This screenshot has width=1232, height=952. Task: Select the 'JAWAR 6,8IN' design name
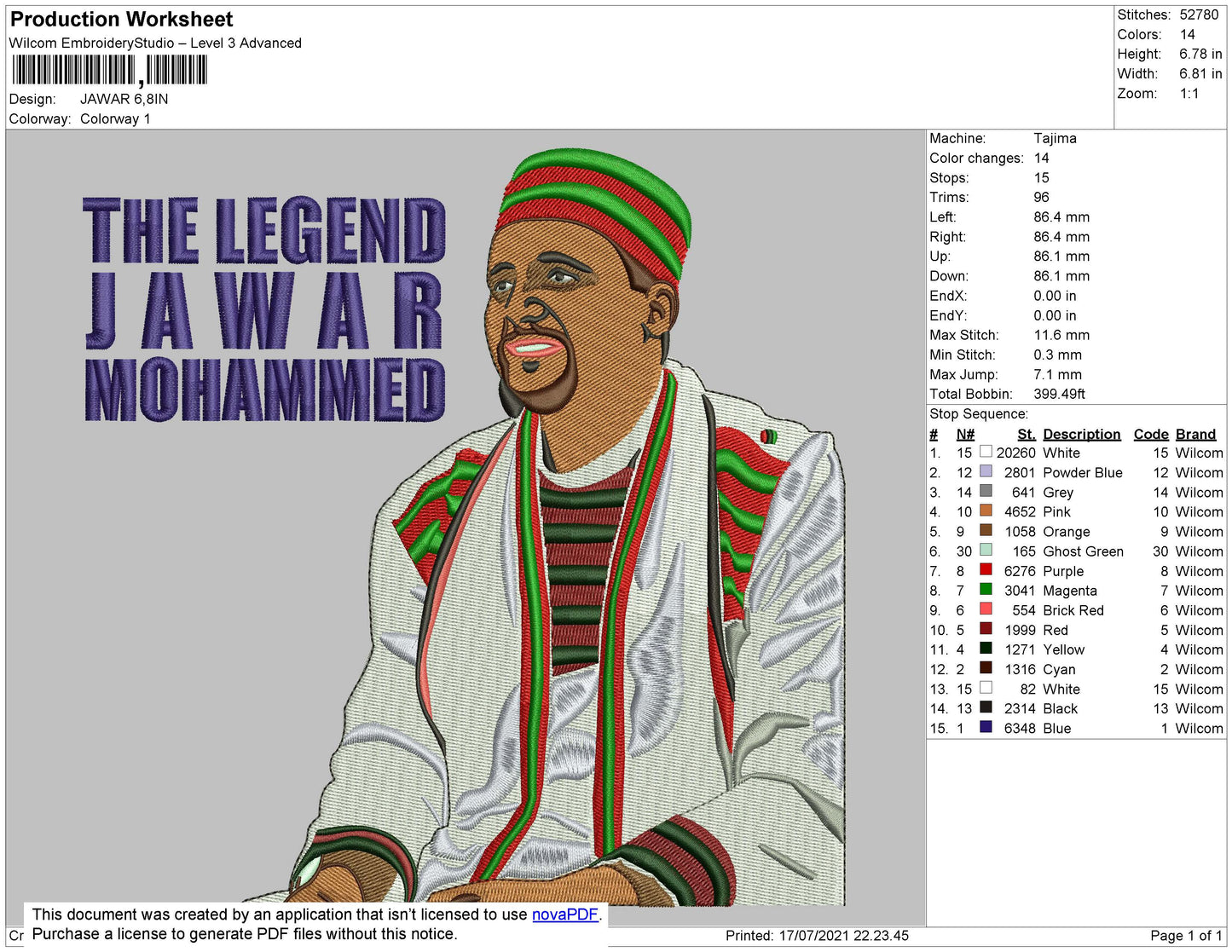tap(124, 99)
